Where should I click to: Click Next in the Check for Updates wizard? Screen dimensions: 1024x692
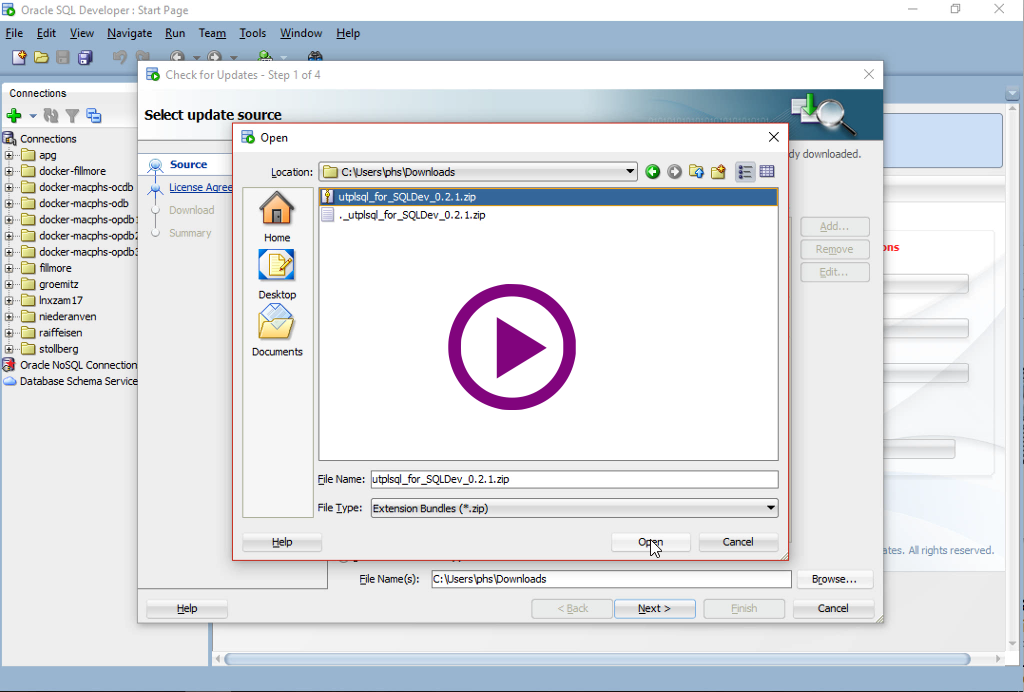point(654,608)
